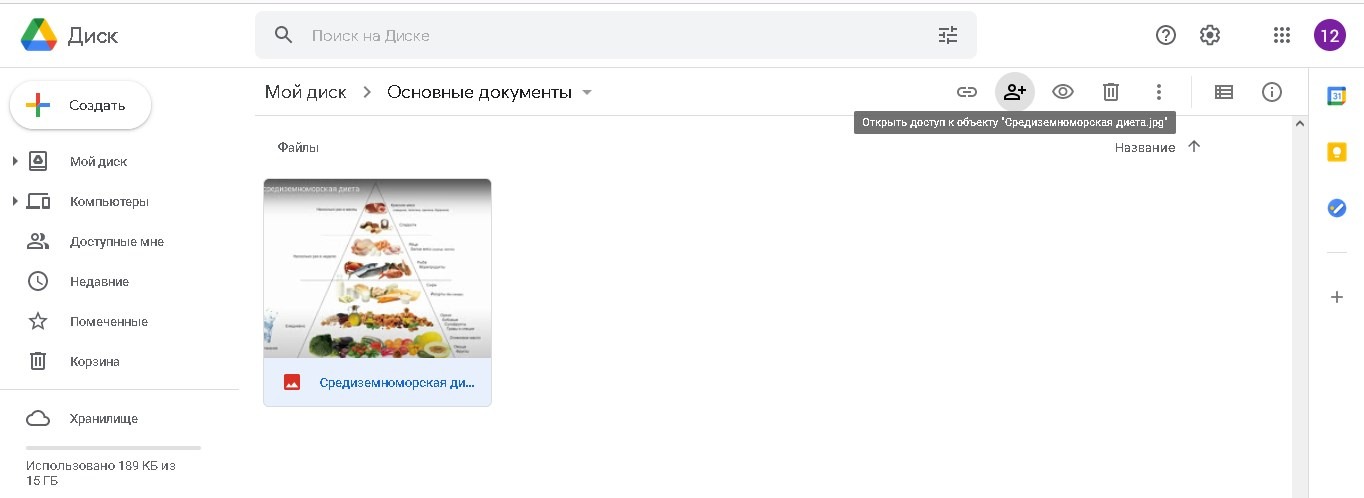Open the Settings gear icon
1364x498 pixels.
pyautogui.click(x=1209, y=35)
